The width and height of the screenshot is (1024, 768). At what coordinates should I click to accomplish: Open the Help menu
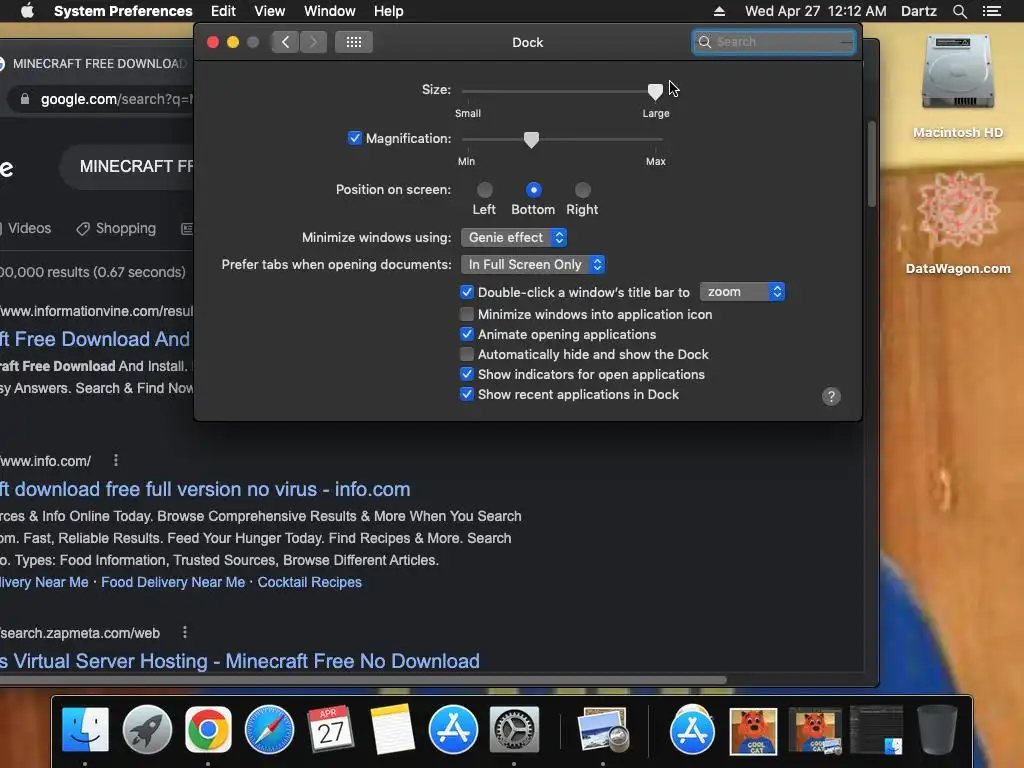pyautogui.click(x=389, y=11)
